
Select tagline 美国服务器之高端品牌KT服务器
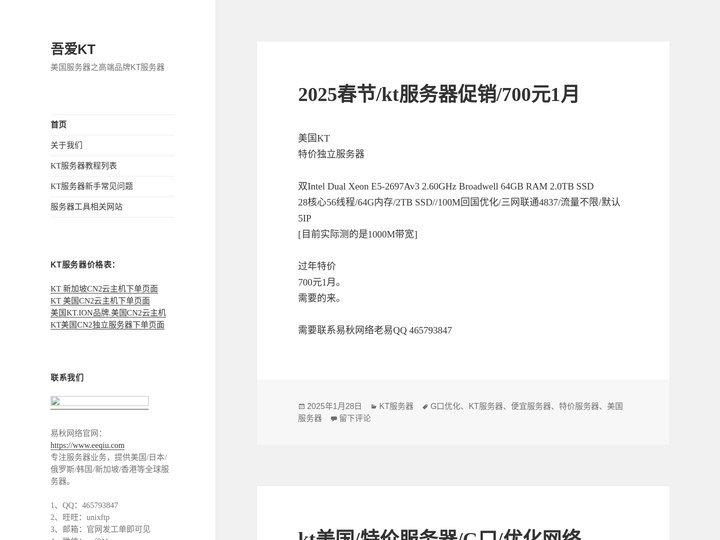(107, 67)
